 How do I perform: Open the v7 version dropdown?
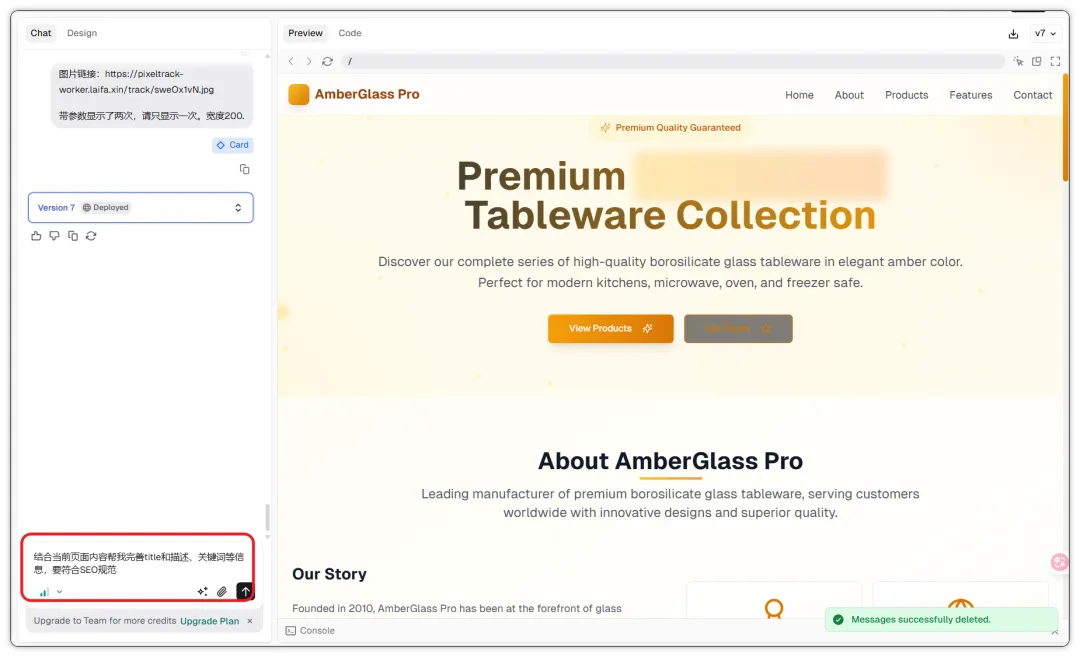pos(1045,33)
